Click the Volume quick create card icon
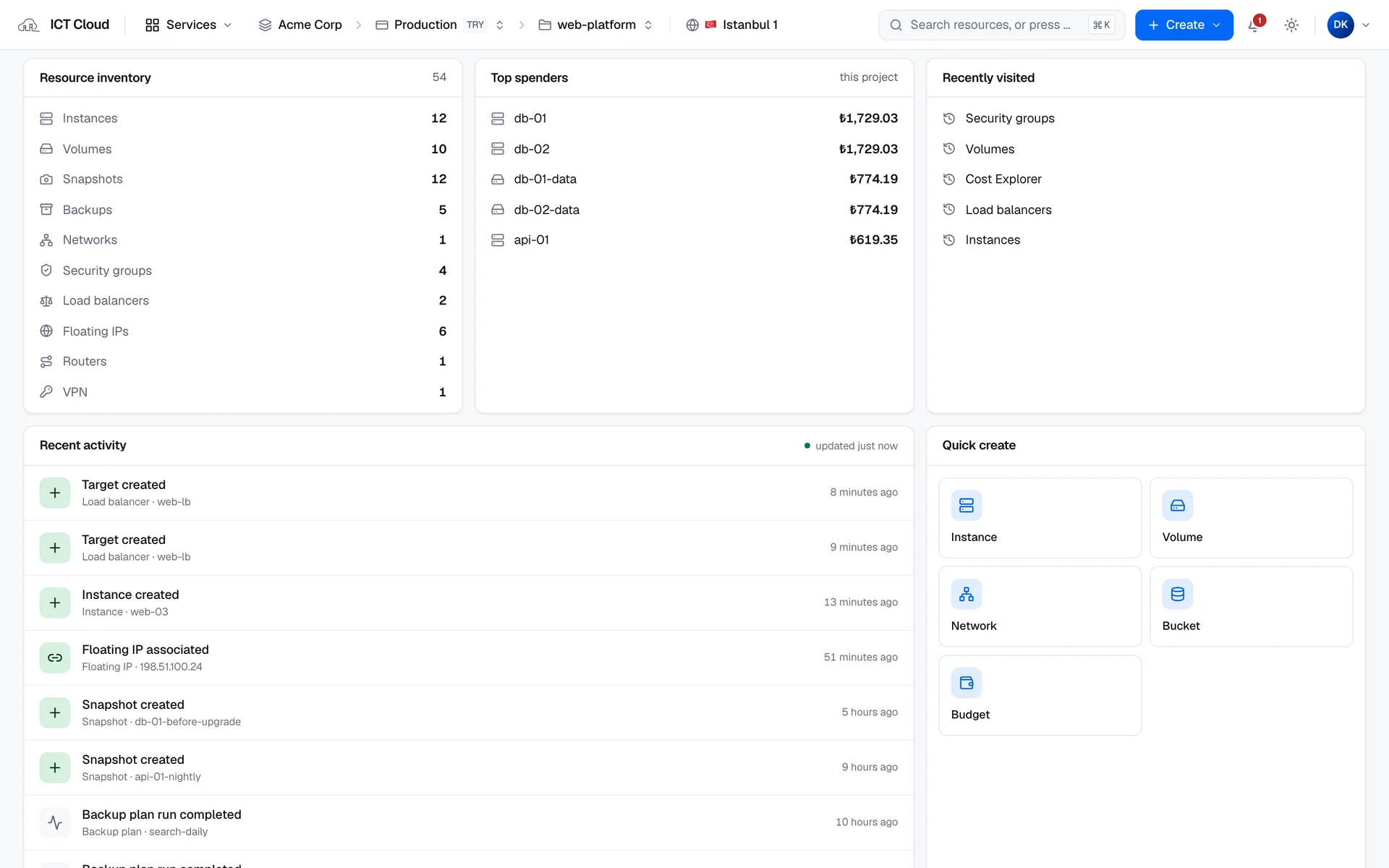The width and height of the screenshot is (1389, 868). tap(1178, 506)
